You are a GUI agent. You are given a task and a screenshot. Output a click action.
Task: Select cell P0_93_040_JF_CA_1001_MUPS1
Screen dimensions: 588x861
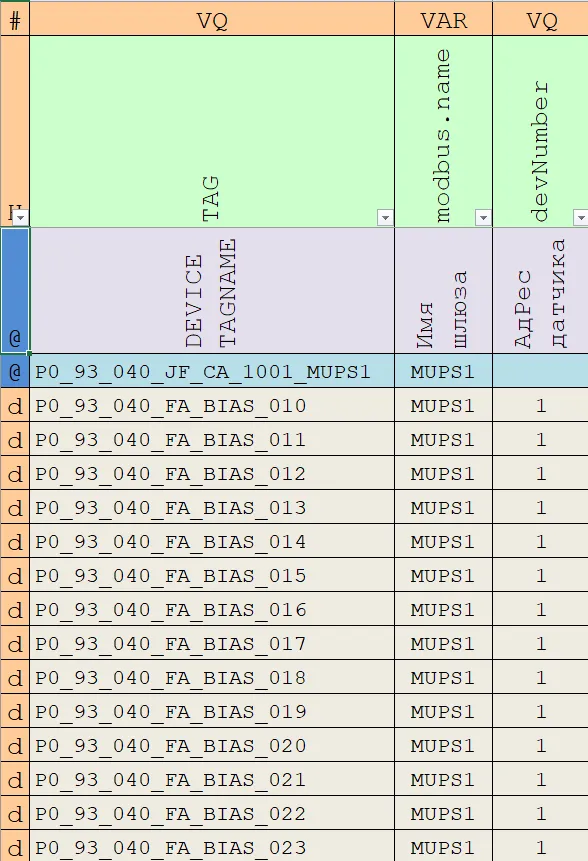pos(212,372)
